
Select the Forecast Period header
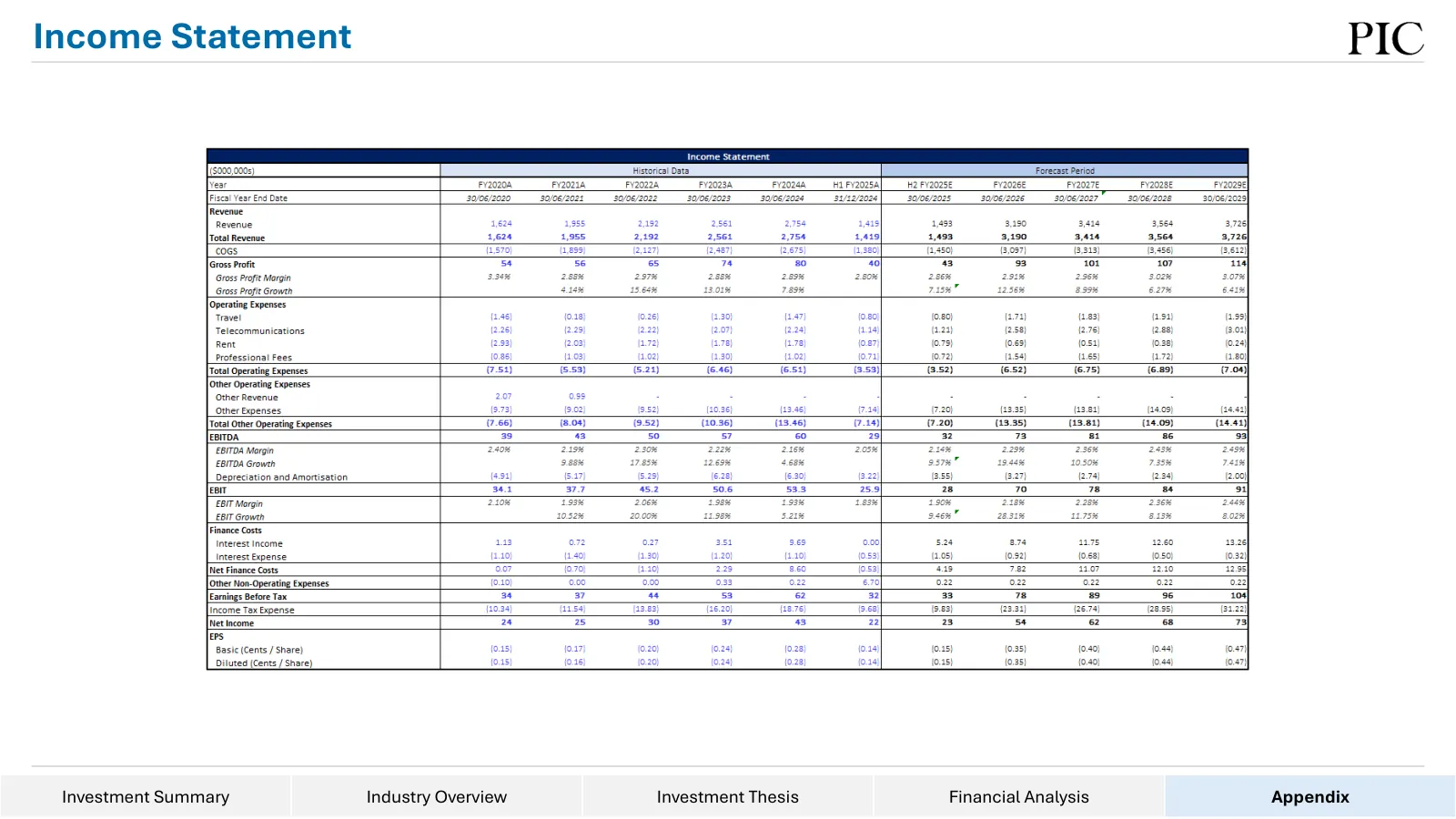[1065, 170]
